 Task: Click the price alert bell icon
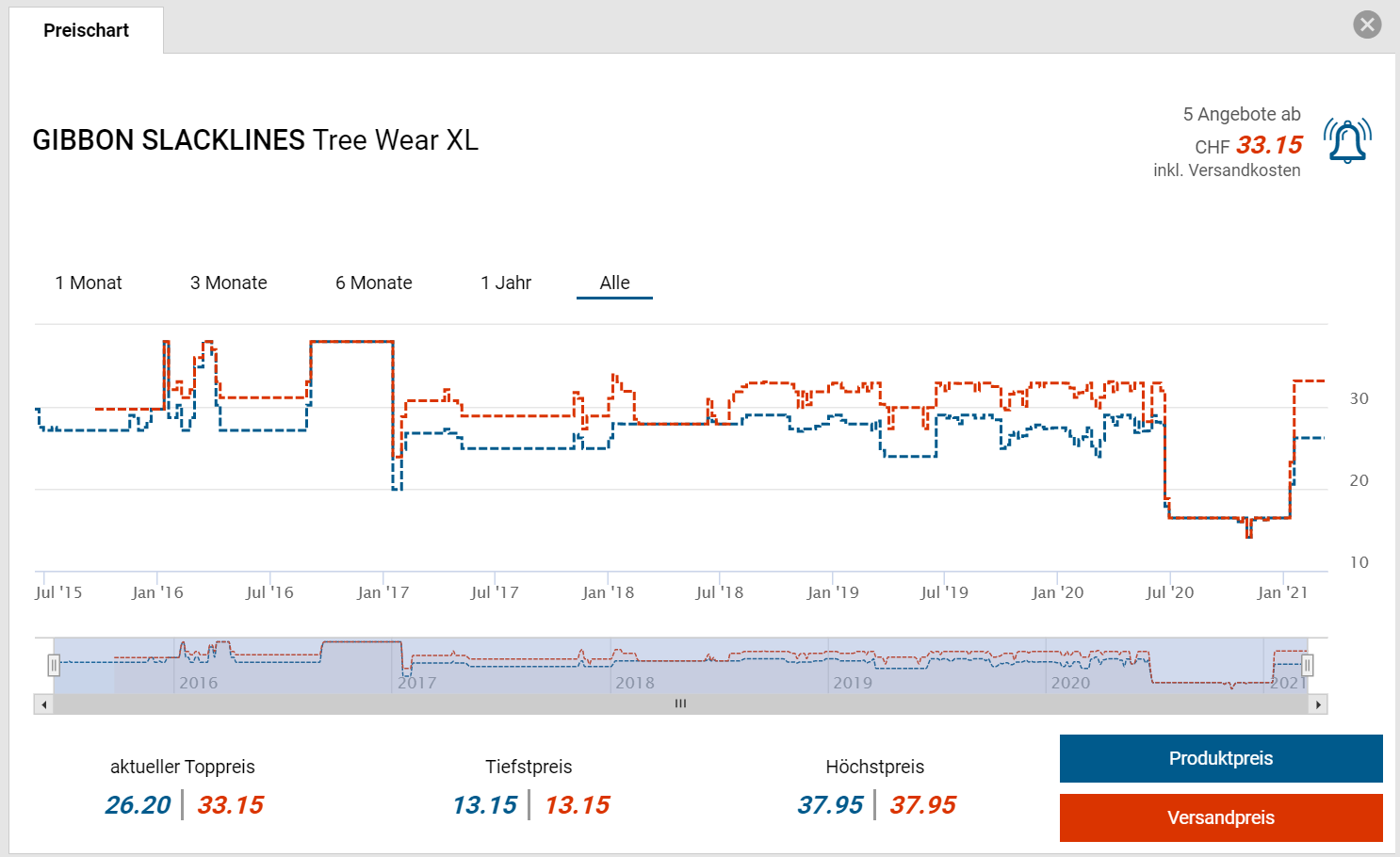click(1347, 141)
